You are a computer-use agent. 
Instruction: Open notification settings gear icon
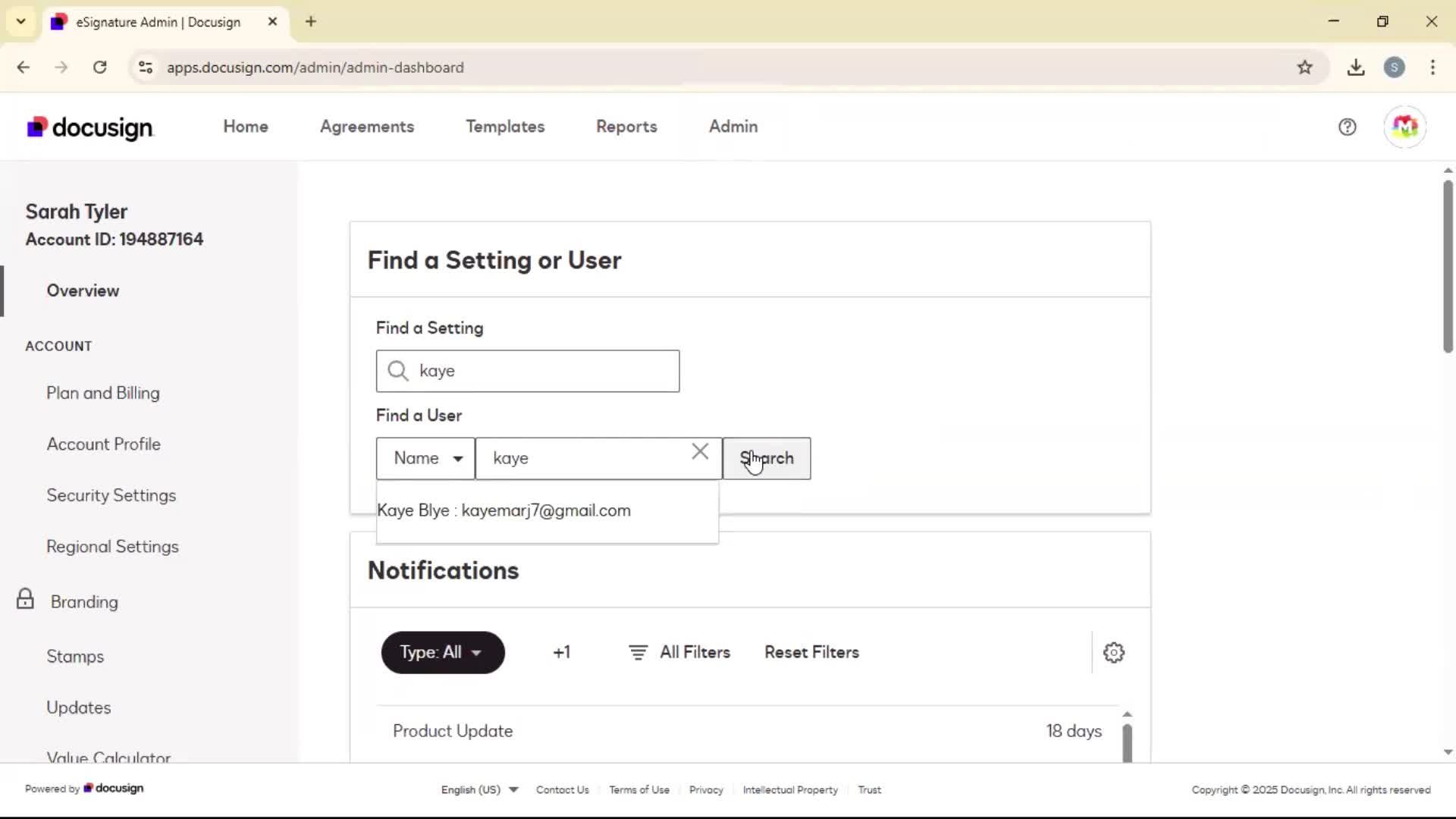click(x=1113, y=652)
